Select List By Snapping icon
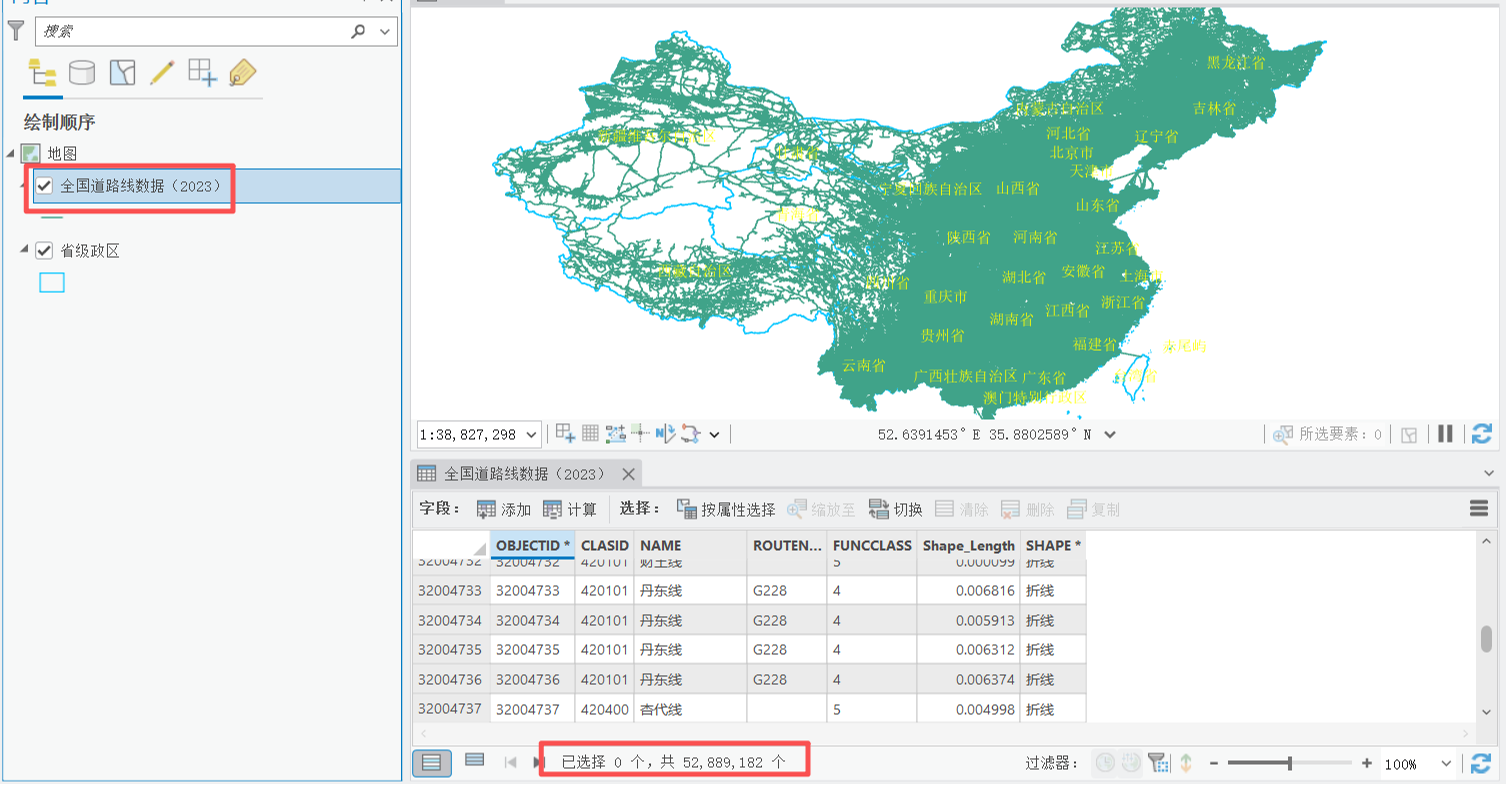This screenshot has height=785, width=1506. (x=202, y=73)
